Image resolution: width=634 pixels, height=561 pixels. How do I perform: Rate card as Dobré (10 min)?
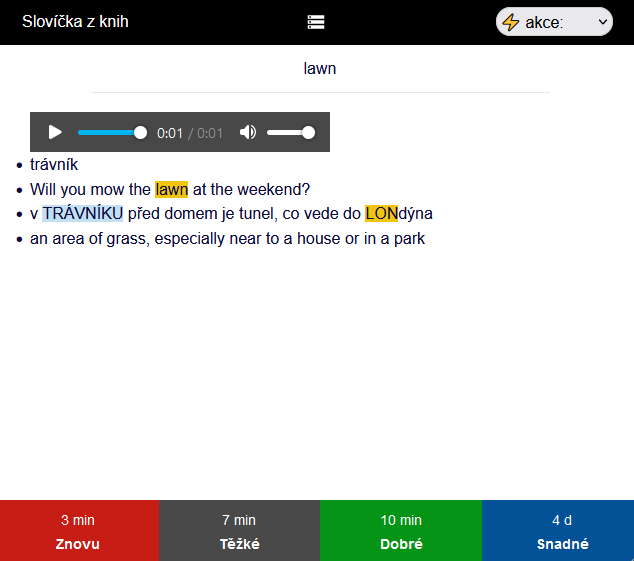click(x=401, y=531)
